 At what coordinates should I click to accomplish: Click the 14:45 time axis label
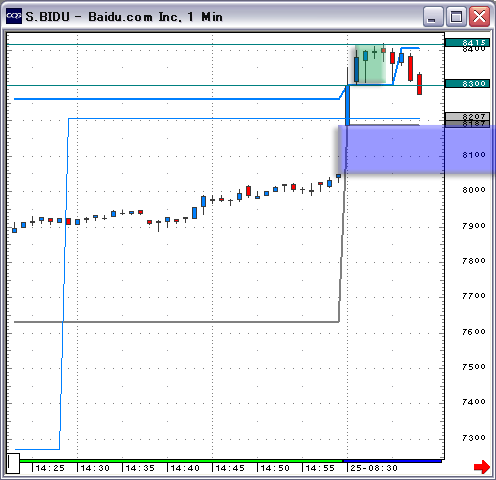point(230,468)
